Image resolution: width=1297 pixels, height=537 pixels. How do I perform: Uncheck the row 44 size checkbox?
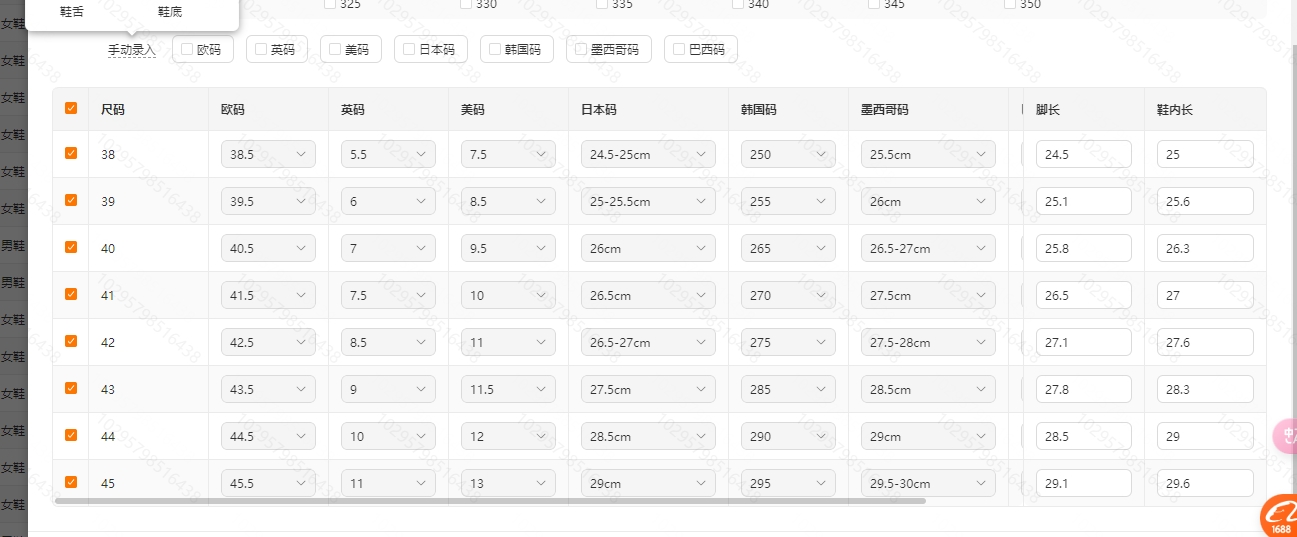[71, 435]
